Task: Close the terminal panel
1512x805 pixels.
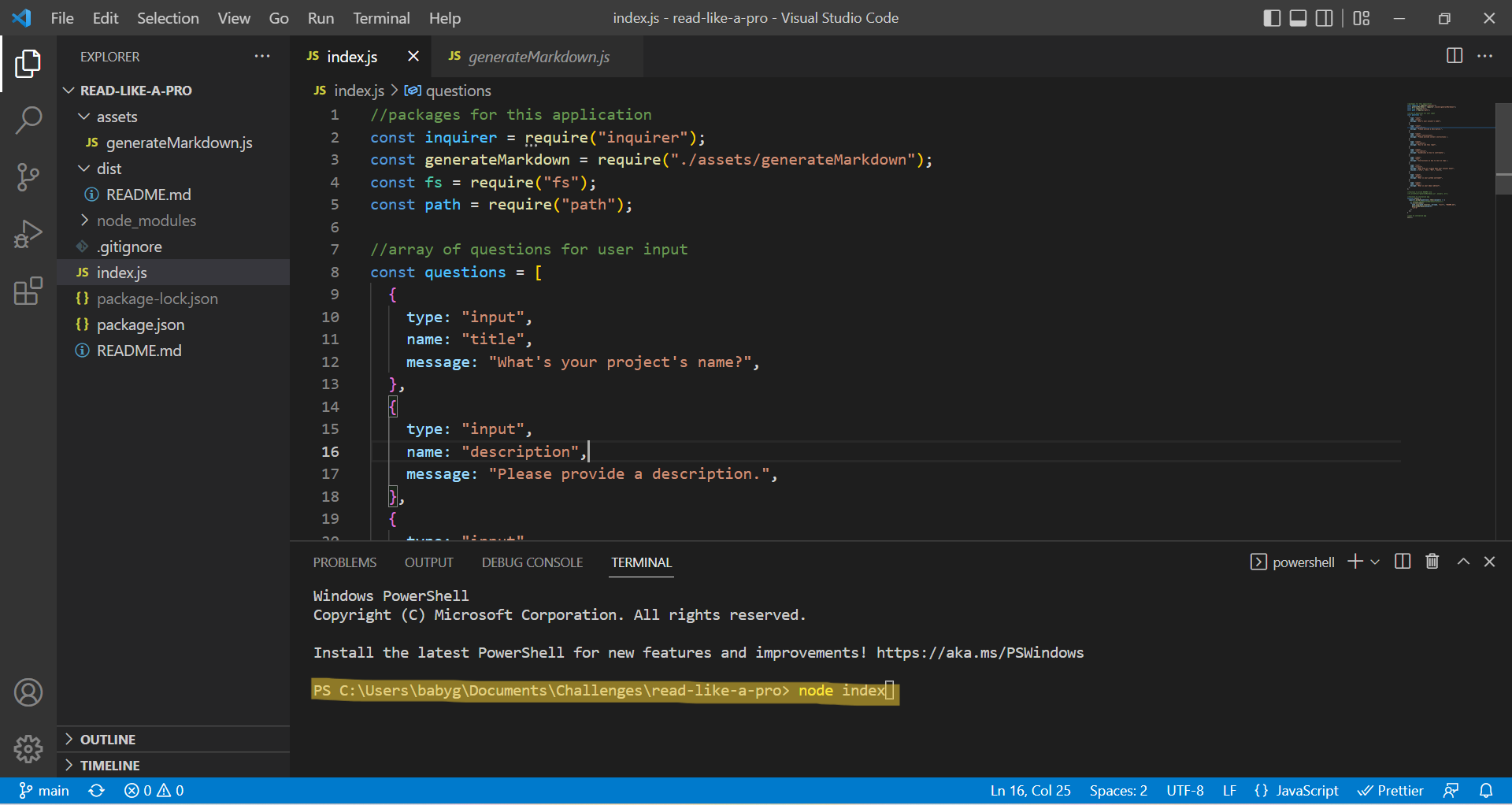Action: (x=1489, y=562)
